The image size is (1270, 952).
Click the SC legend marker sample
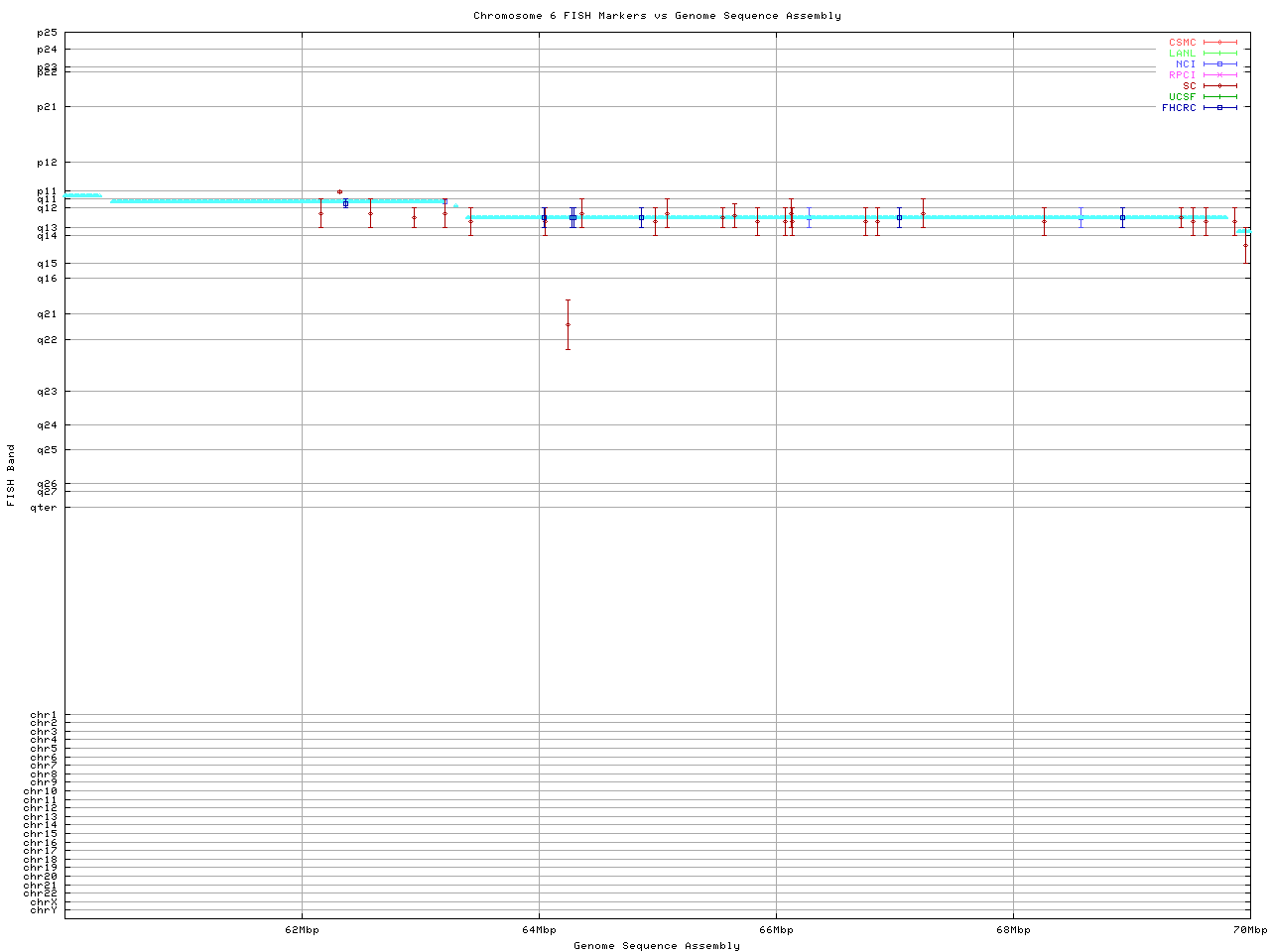(1219, 86)
